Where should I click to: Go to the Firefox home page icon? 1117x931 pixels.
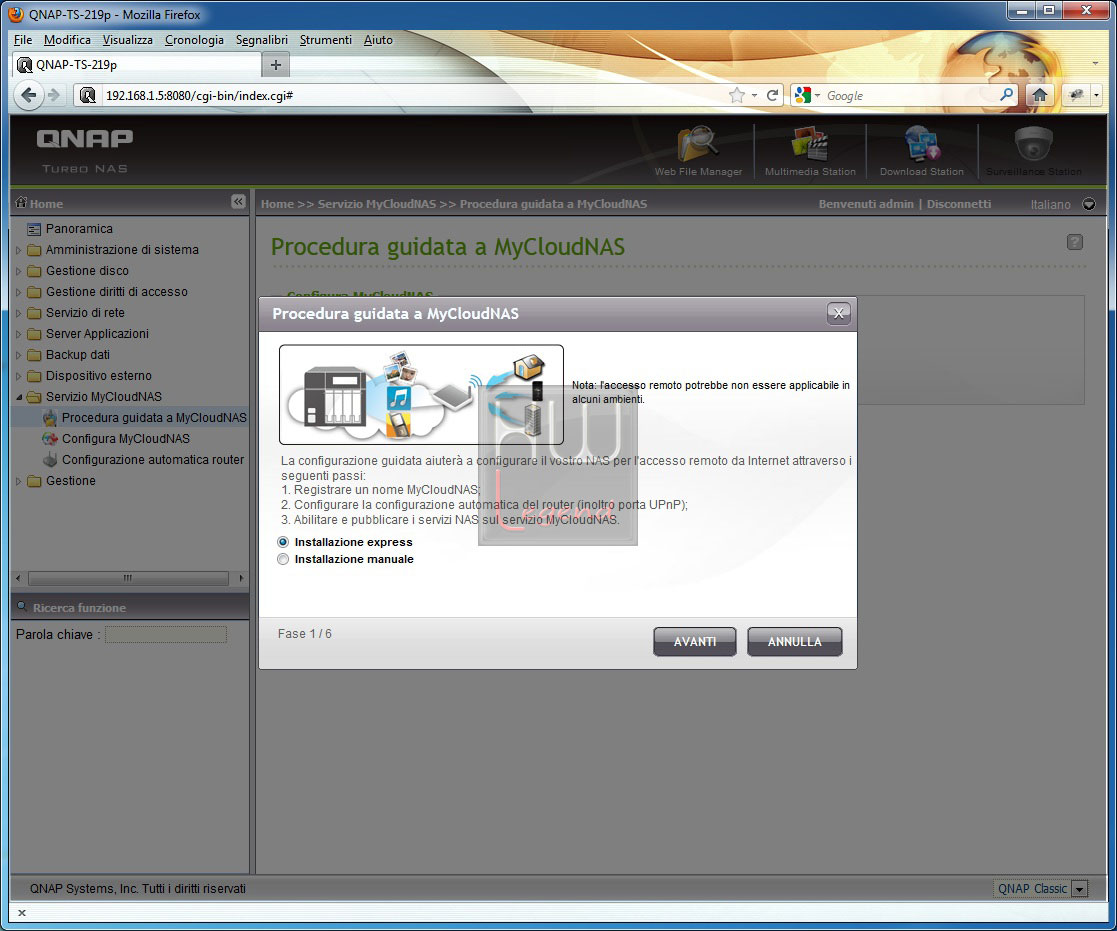point(1039,95)
